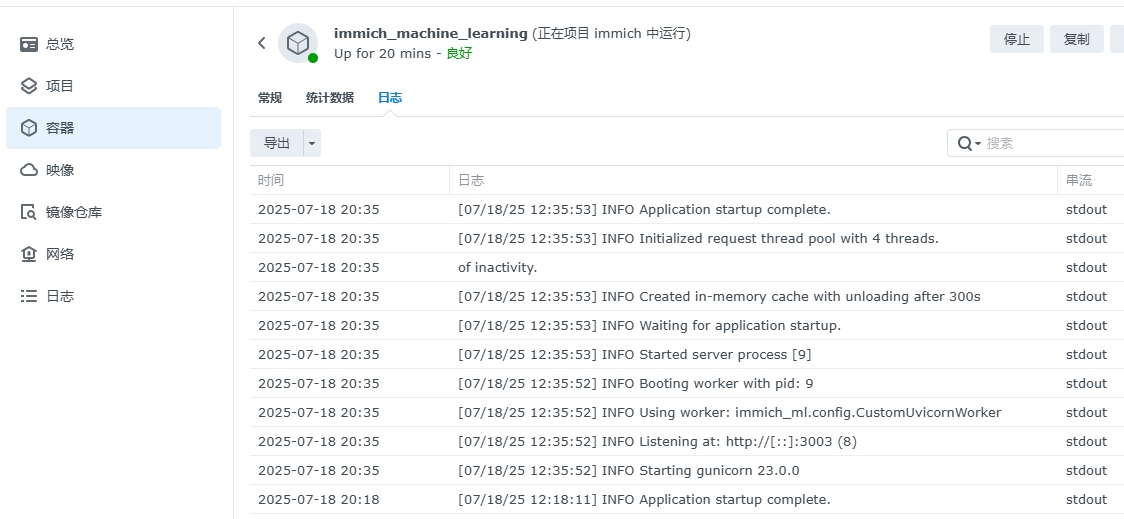Select 'Listening at: http://[::]:3003' log row

point(687,442)
